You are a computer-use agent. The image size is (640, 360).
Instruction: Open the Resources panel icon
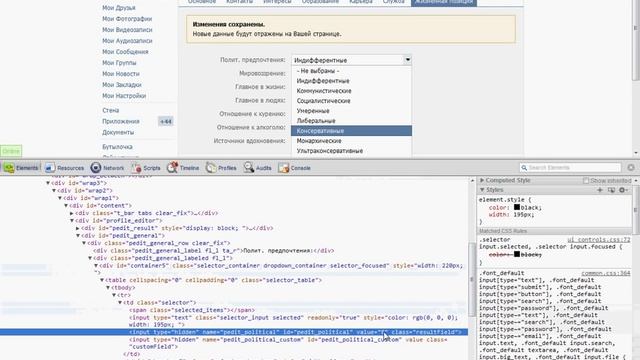50,168
